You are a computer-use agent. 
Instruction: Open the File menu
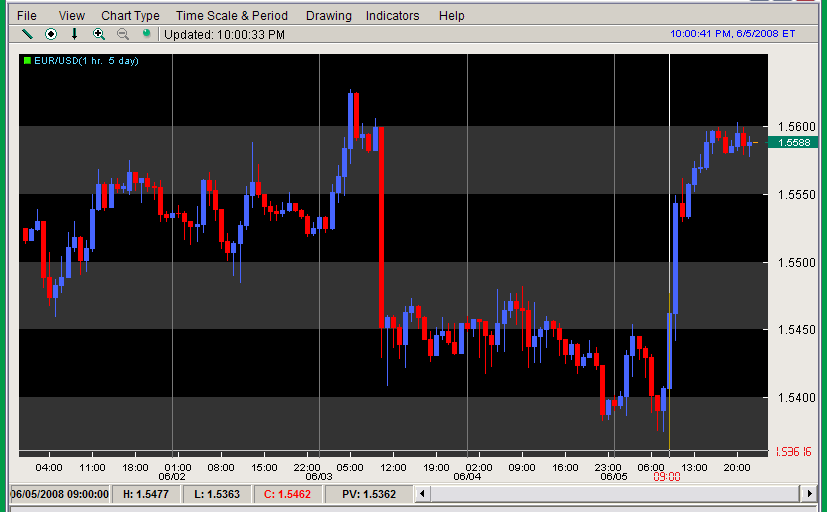[27, 15]
